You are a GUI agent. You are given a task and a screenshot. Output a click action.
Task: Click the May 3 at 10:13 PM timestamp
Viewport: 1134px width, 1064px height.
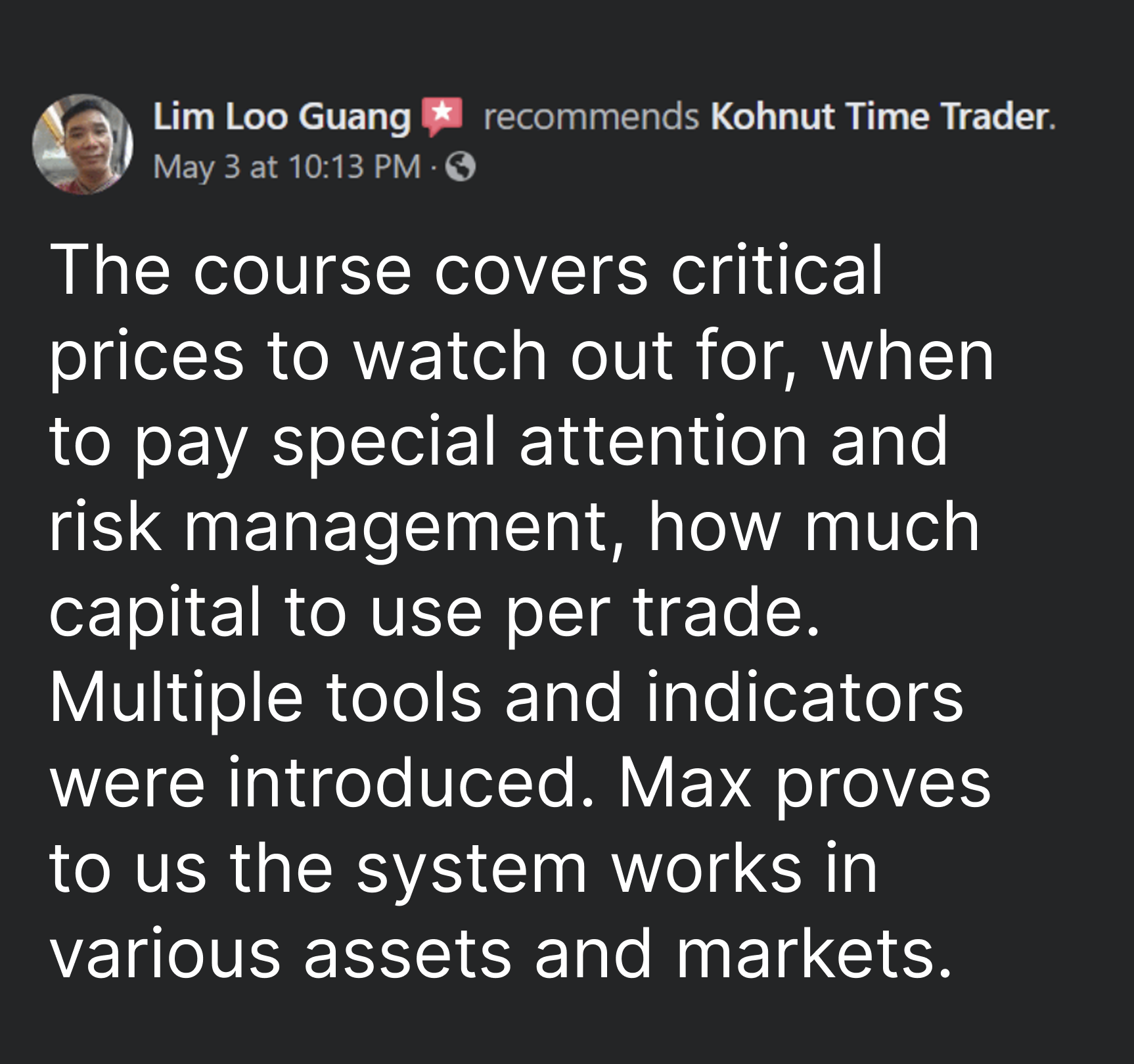(286, 166)
